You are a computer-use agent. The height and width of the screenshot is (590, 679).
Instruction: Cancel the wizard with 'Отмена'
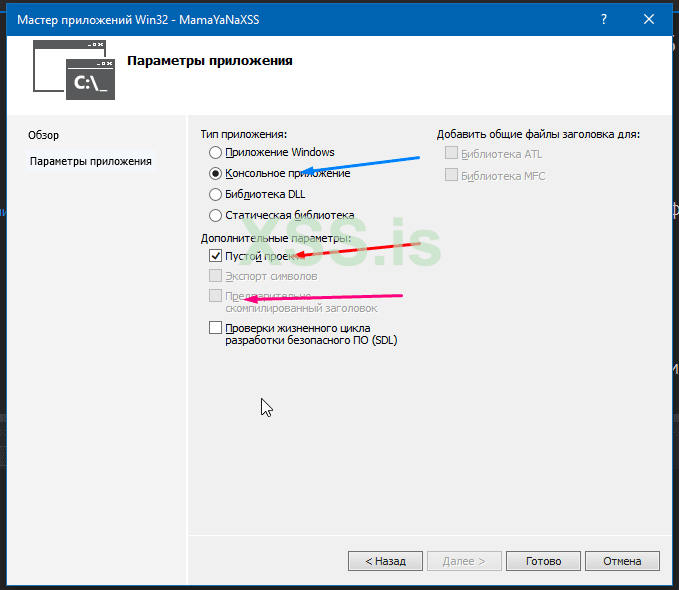click(622, 561)
